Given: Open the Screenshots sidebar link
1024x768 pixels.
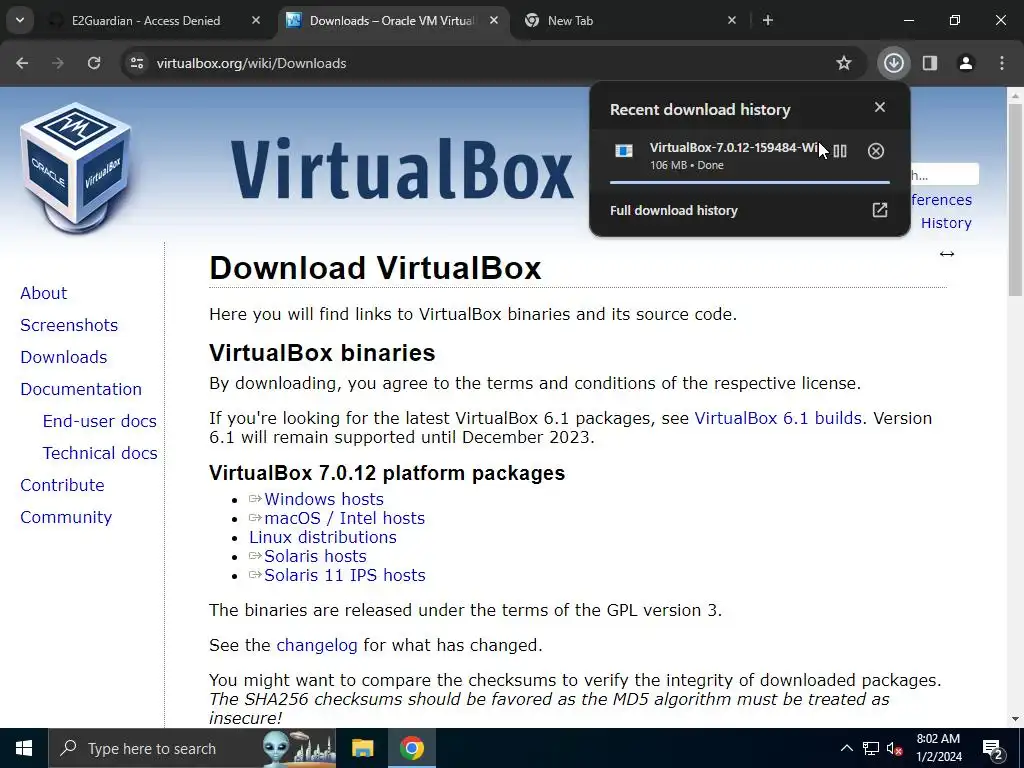Looking at the screenshot, I should coord(69,325).
